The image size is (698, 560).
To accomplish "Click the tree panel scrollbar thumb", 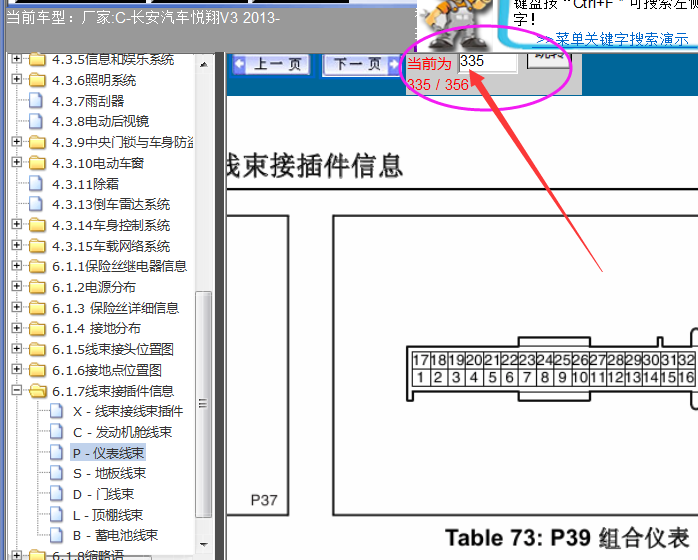I will pyautogui.click(x=203, y=404).
